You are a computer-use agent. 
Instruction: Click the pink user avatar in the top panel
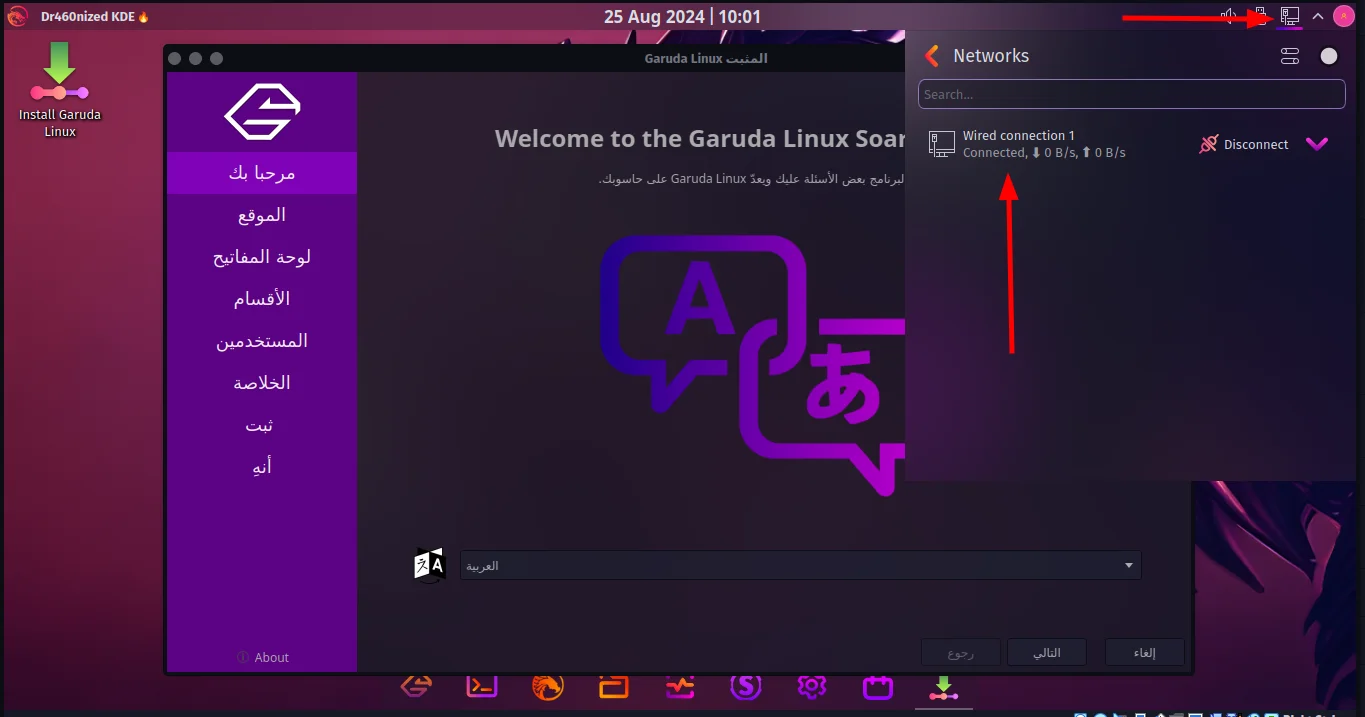1343,16
